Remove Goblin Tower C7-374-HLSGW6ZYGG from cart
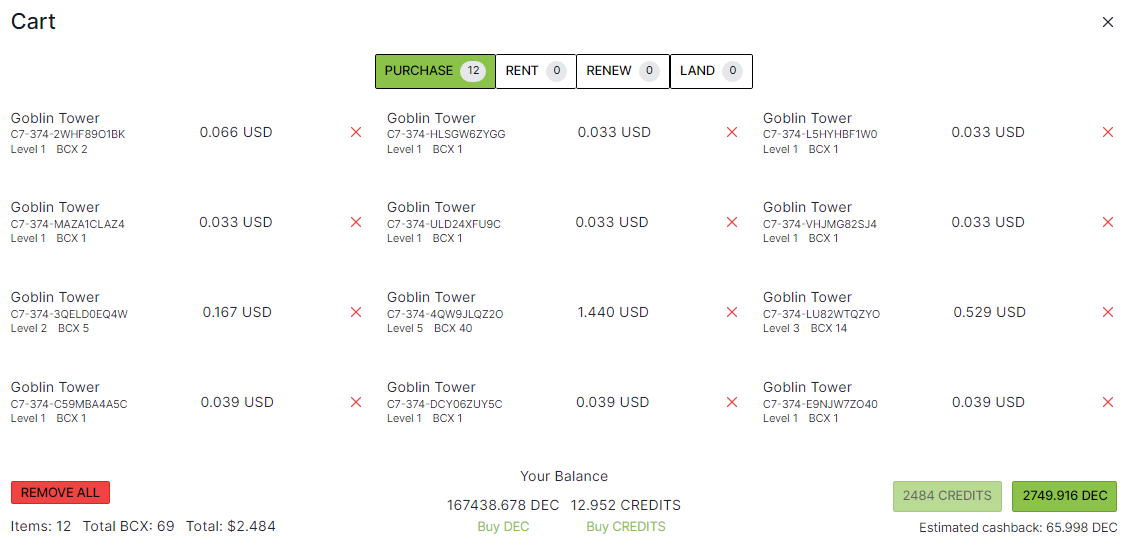Screen dimensions: 1131x547 pyautogui.click(x=732, y=132)
